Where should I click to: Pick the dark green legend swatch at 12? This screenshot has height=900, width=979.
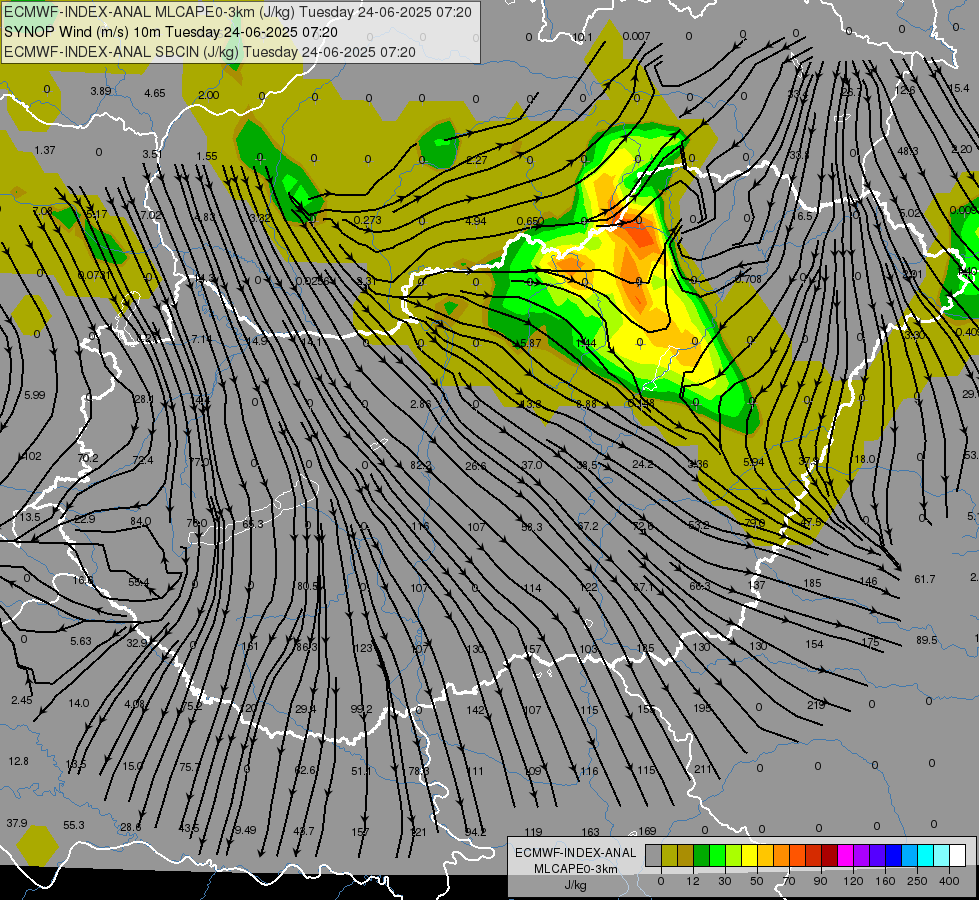tap(702, 855)
